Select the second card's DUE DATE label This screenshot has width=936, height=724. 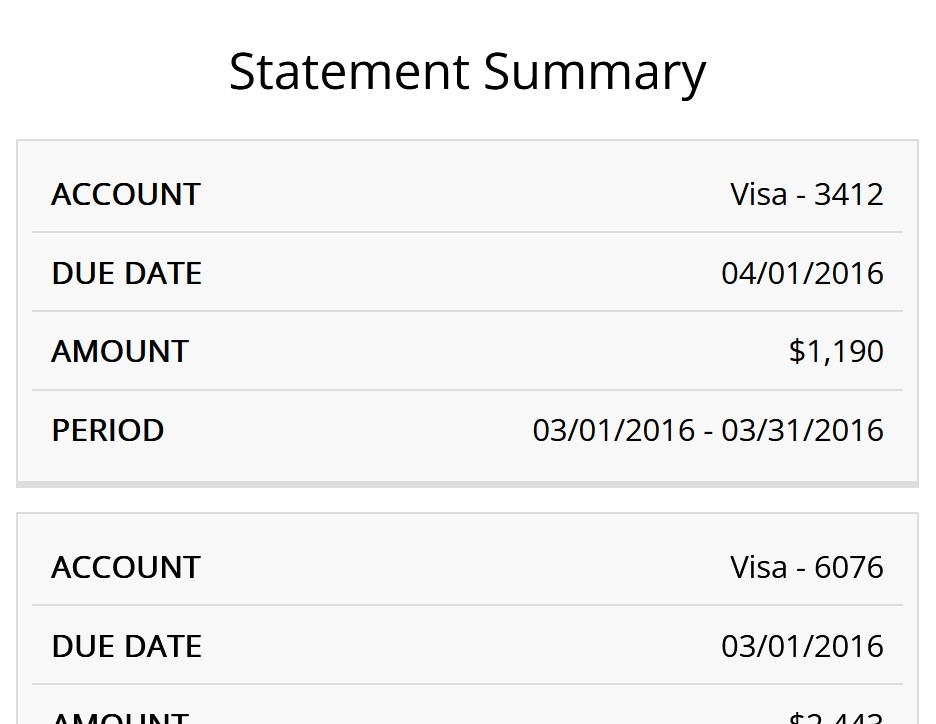point(127,646)
